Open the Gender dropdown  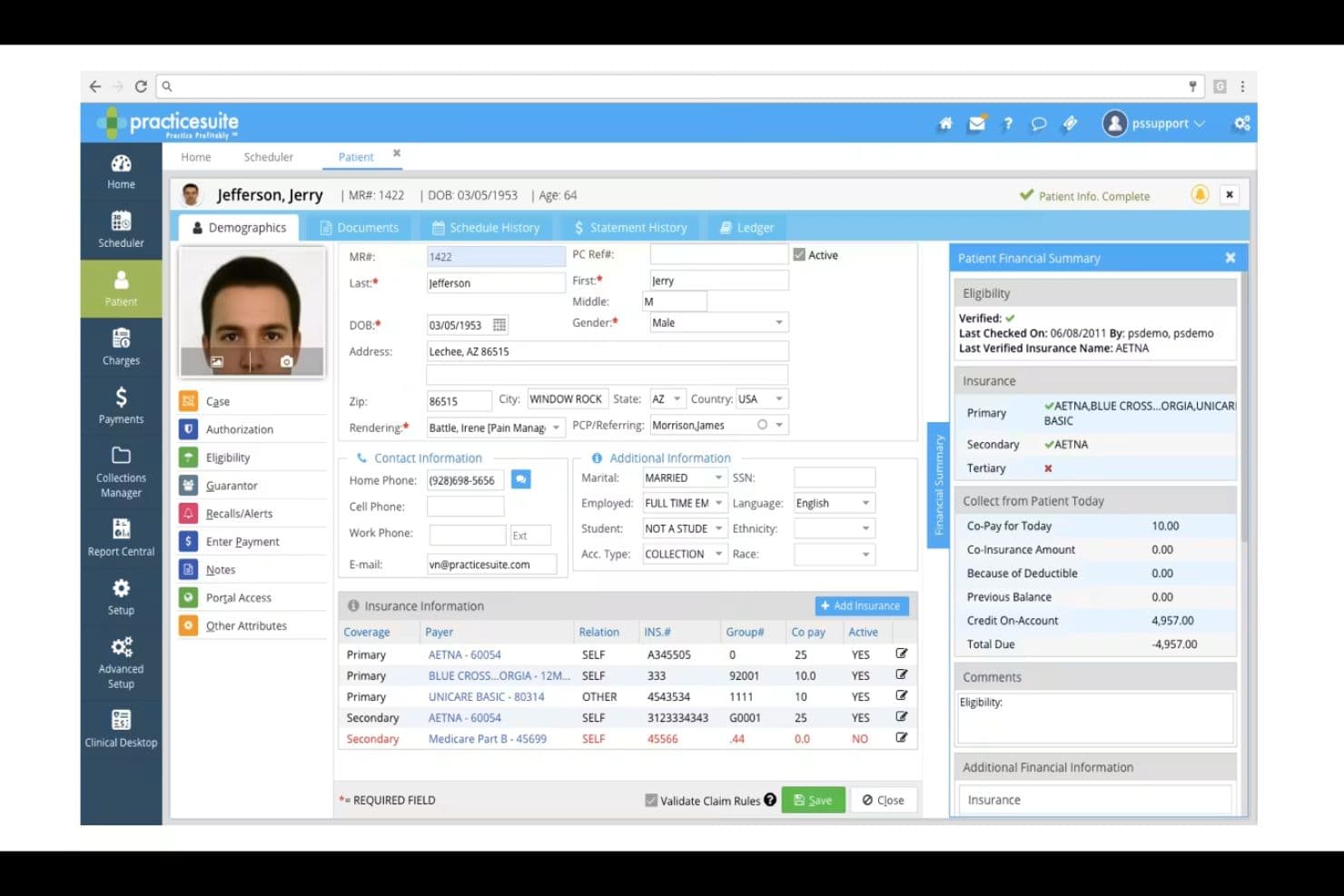pyautogui.click(x=718, y=322)
